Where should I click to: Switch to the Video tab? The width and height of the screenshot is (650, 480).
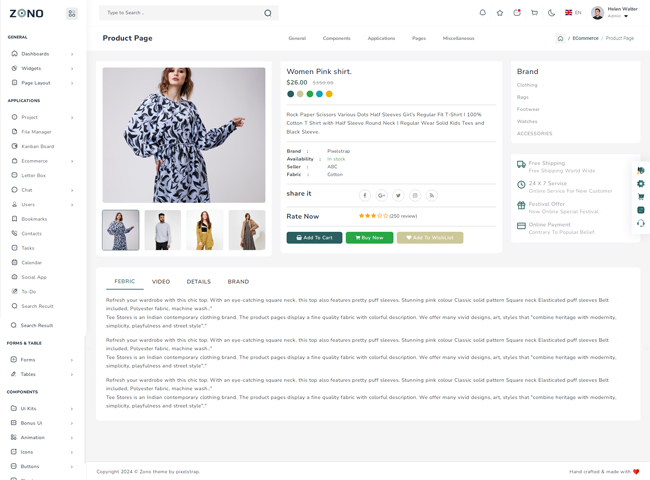(x=160, y=282)
